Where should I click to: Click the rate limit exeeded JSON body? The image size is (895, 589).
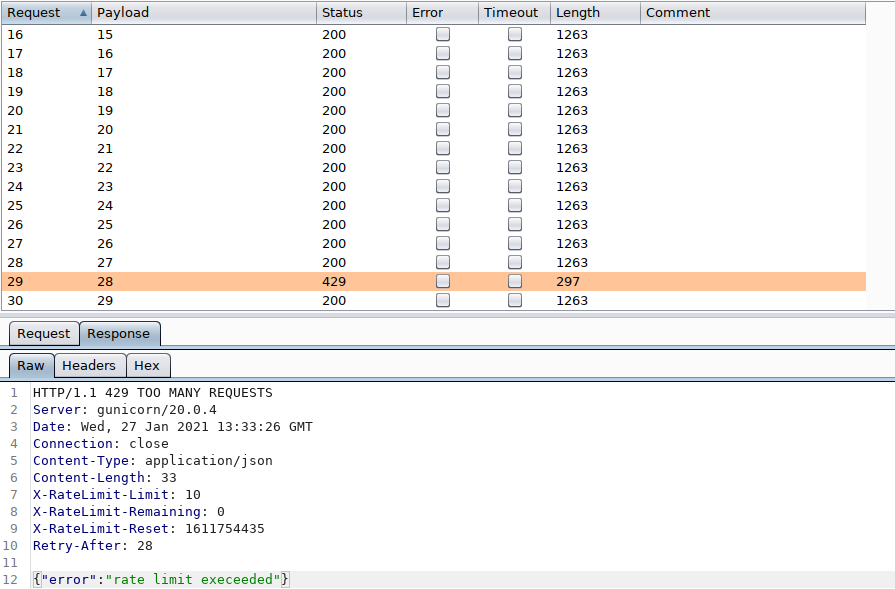coord(161,579)
